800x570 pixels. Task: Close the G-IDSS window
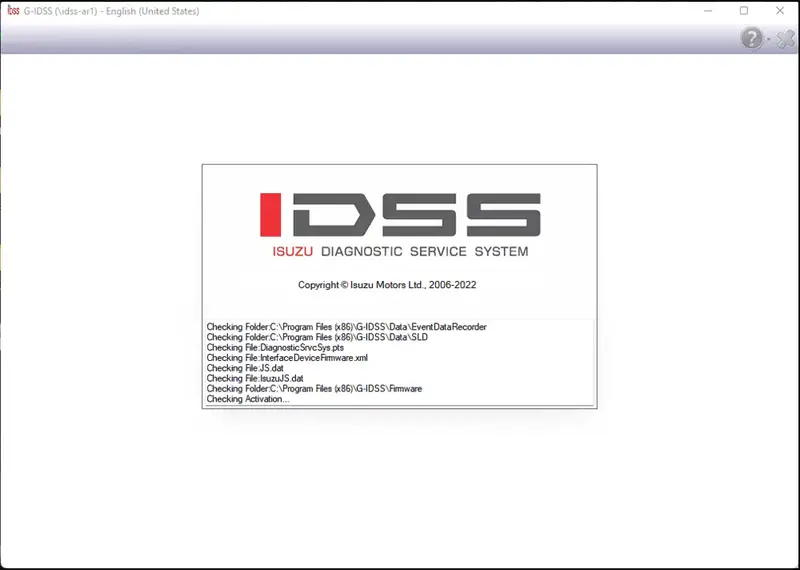click(x=780, y=11)
